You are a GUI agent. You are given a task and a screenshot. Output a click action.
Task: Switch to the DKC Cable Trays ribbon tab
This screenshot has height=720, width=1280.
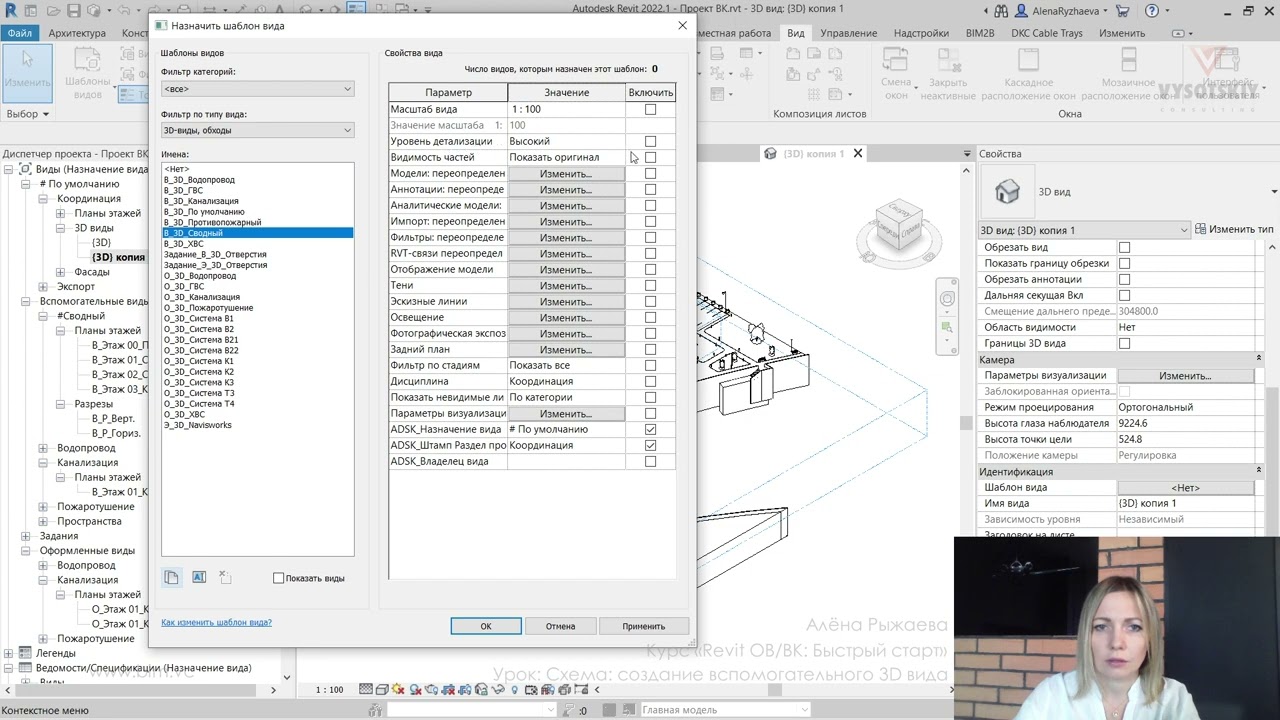point(1047,33)
